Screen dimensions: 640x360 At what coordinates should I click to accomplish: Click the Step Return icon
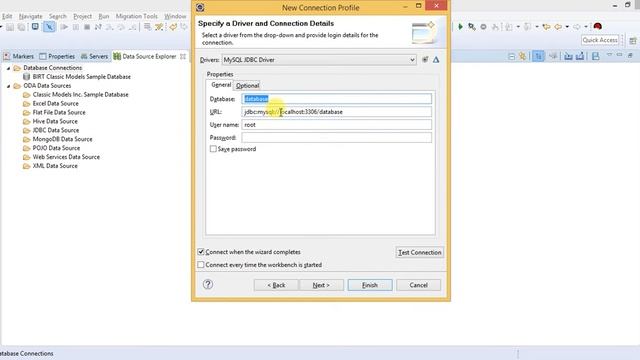click(x=132, y=27)
